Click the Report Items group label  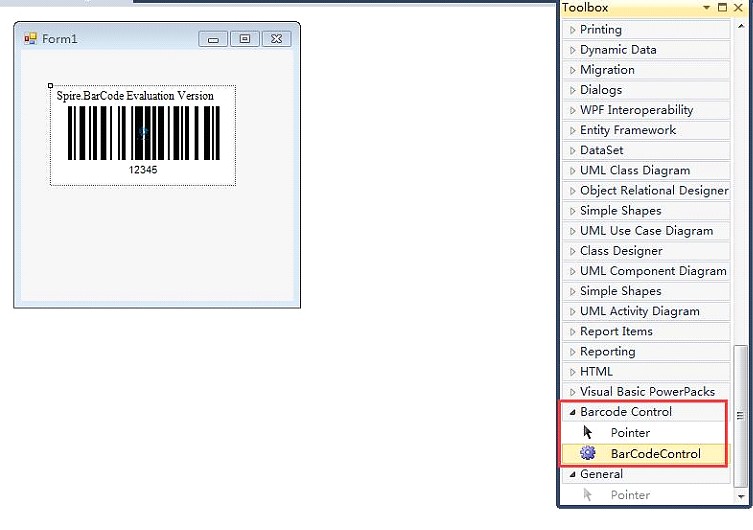tap(616, 331)
